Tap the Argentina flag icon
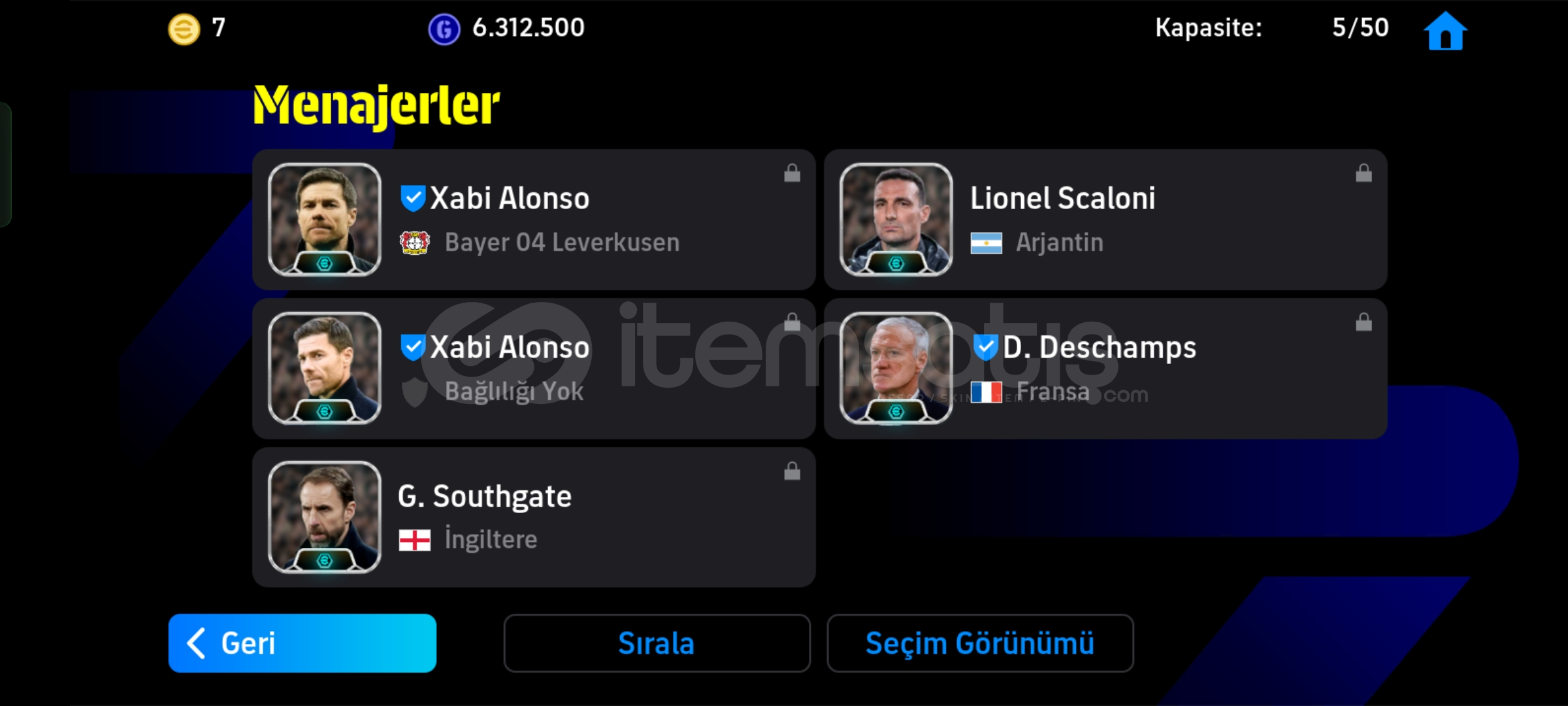Viewport: 1568px width, 706px height. tap(986, 243)
